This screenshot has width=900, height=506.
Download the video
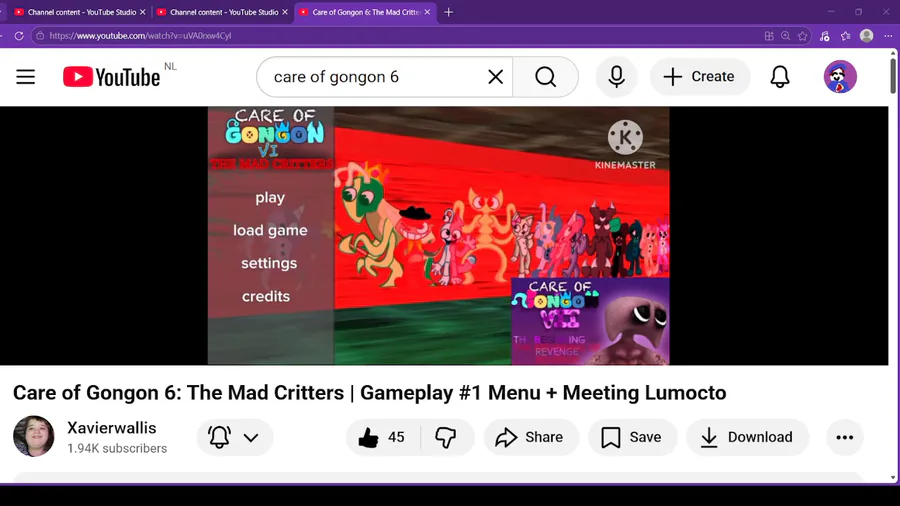(x=747, y=437)
